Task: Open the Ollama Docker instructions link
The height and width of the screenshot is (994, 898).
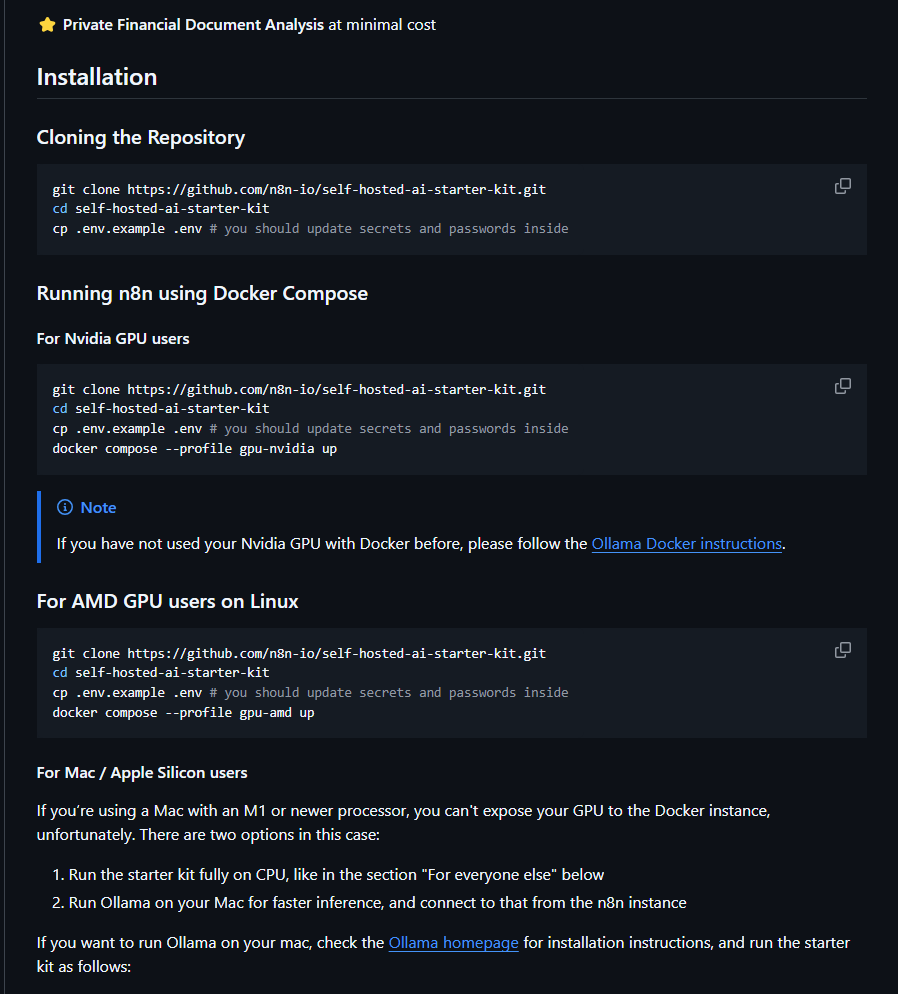Action: pyautogui.click(x=686, y=544)
